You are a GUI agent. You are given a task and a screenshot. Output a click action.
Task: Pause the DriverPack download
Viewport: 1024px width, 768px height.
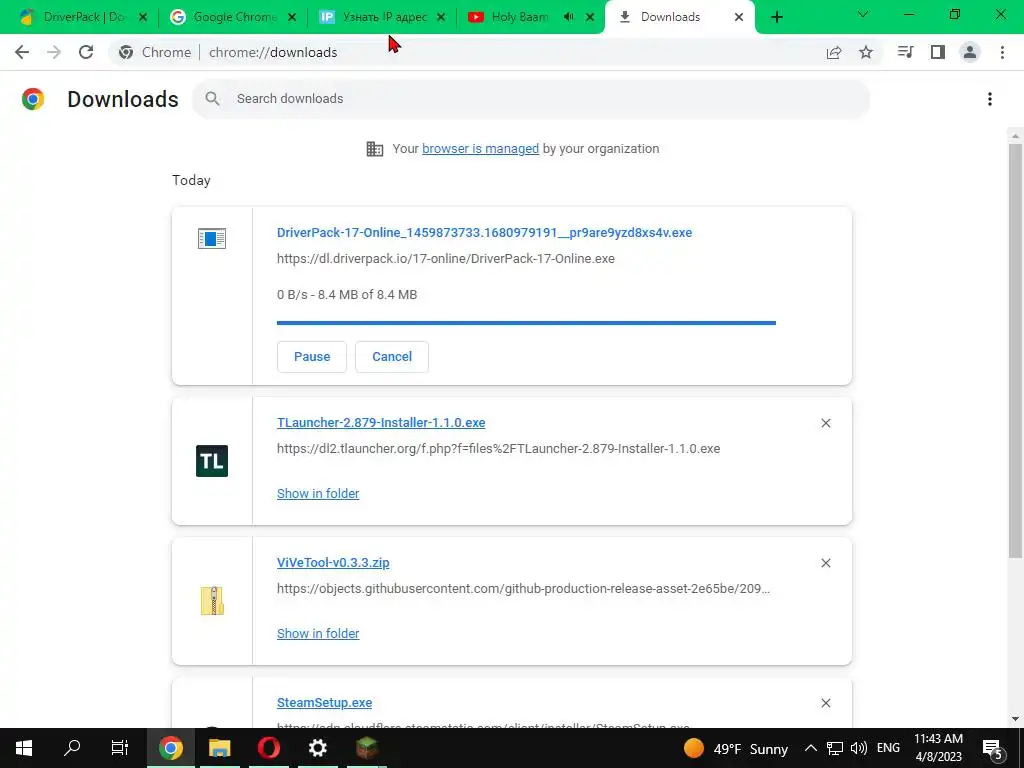(x=312, y=357)
